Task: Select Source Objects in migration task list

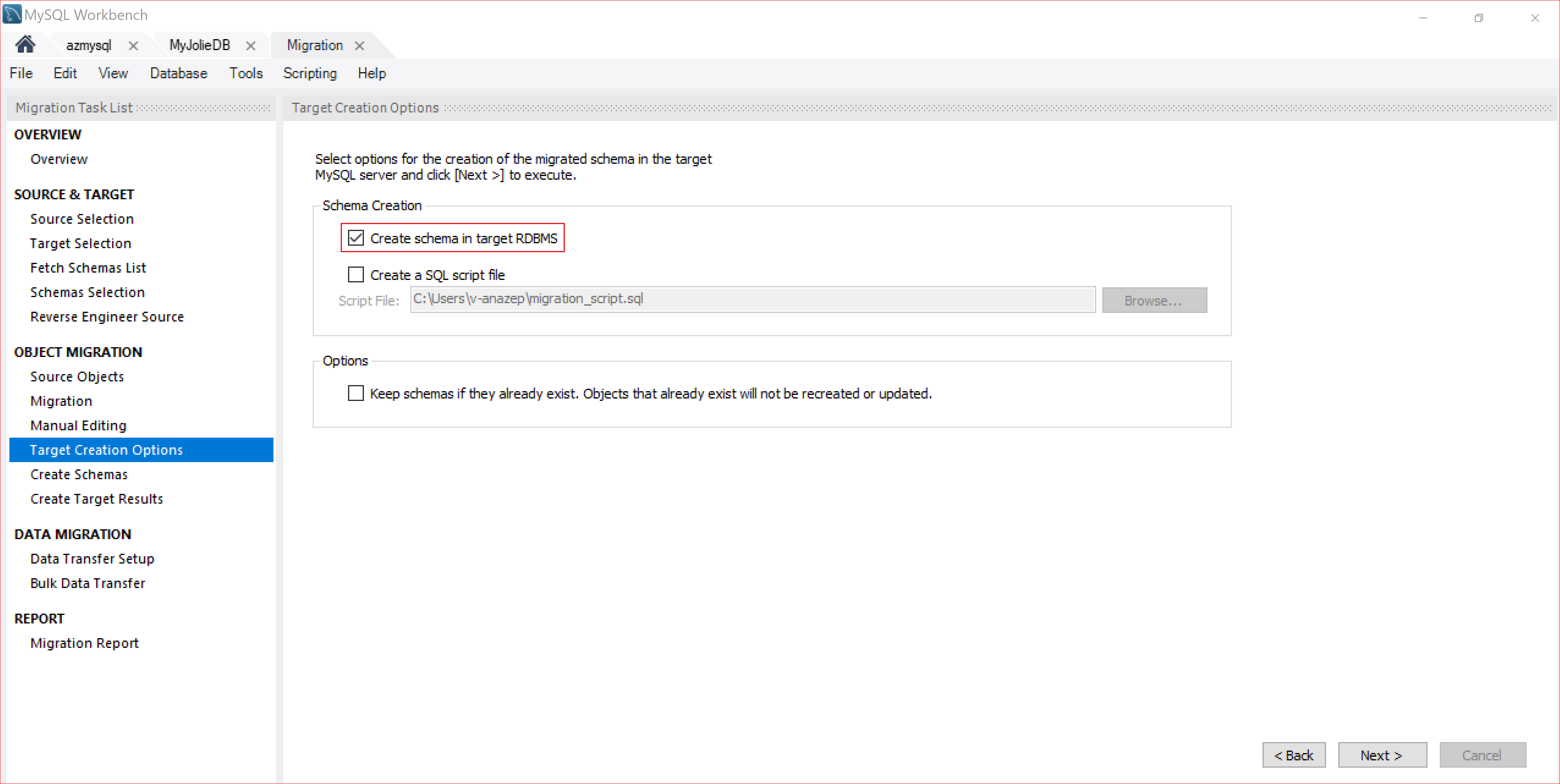Action: pyautogui.click(x=78, y=377)
